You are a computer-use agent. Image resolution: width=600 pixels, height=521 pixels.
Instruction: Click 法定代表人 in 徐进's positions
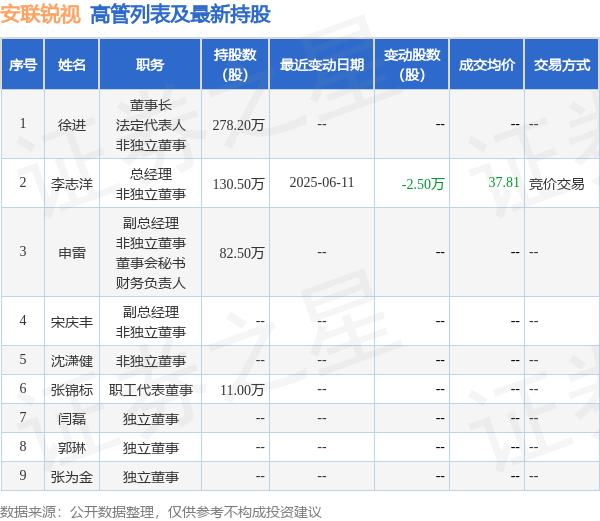[x=150, y=125]
